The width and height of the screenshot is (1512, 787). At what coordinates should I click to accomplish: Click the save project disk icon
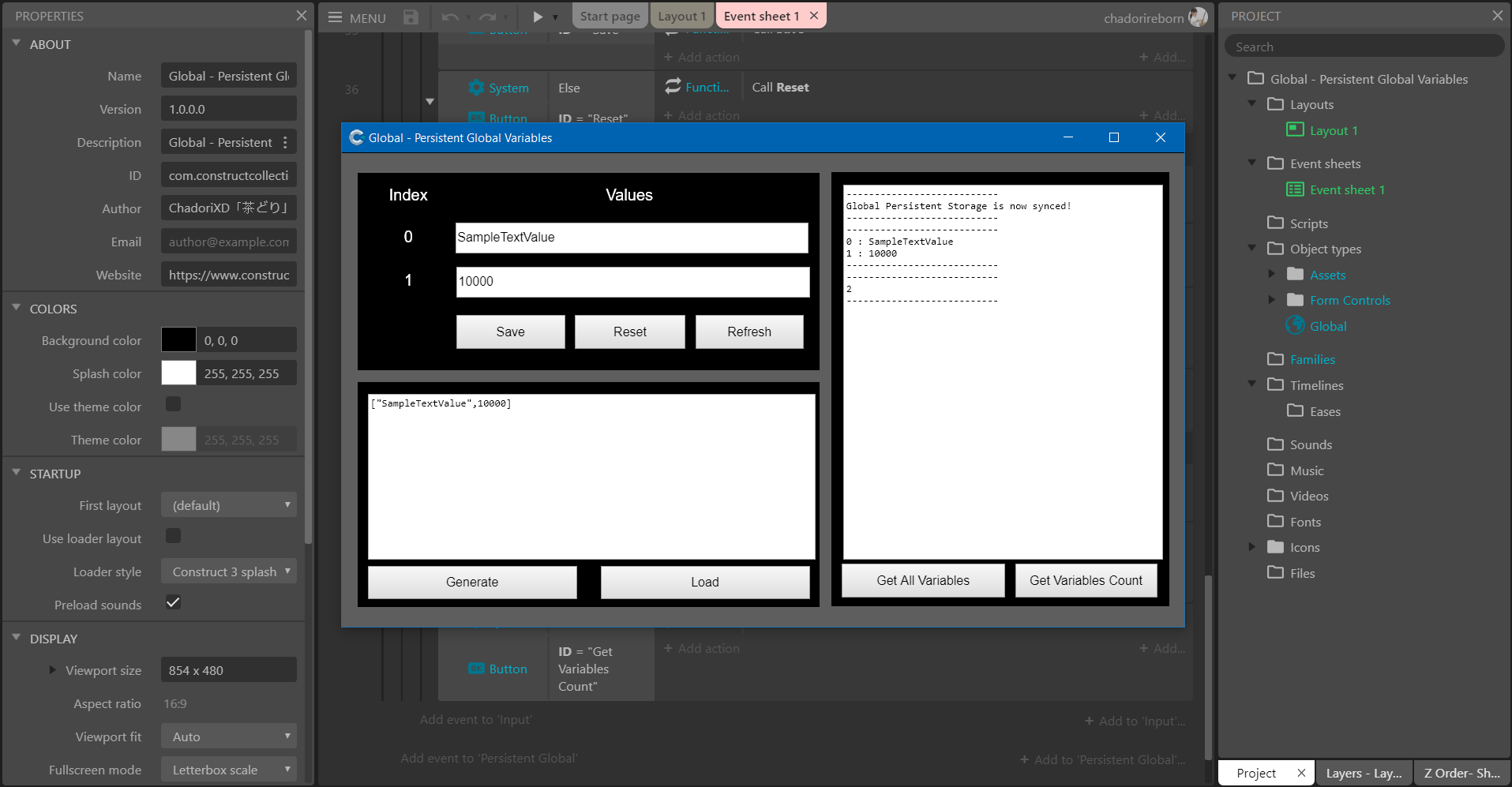coord(411,17)
